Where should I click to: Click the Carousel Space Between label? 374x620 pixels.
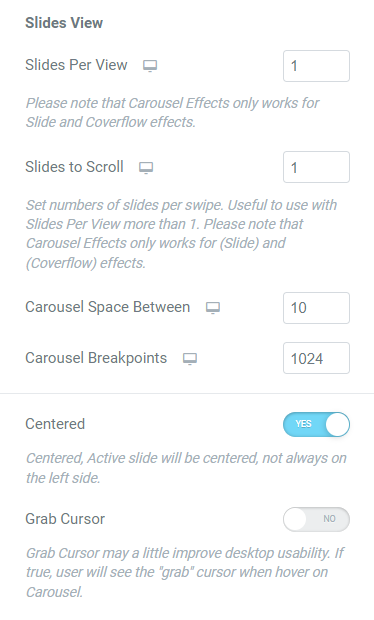click(x=108, y=307)
